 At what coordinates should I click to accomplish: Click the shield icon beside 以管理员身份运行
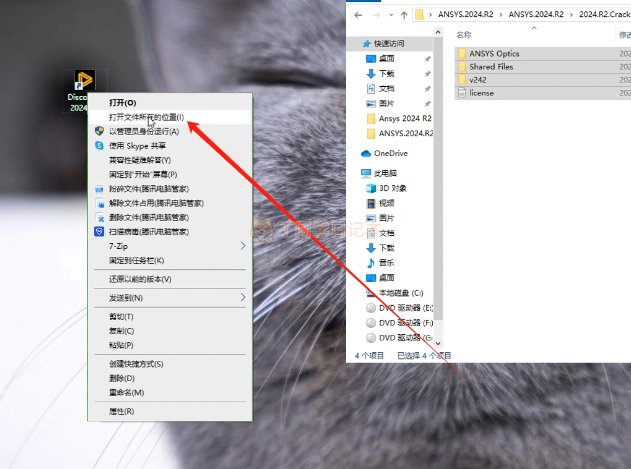(x=99, y=131)
